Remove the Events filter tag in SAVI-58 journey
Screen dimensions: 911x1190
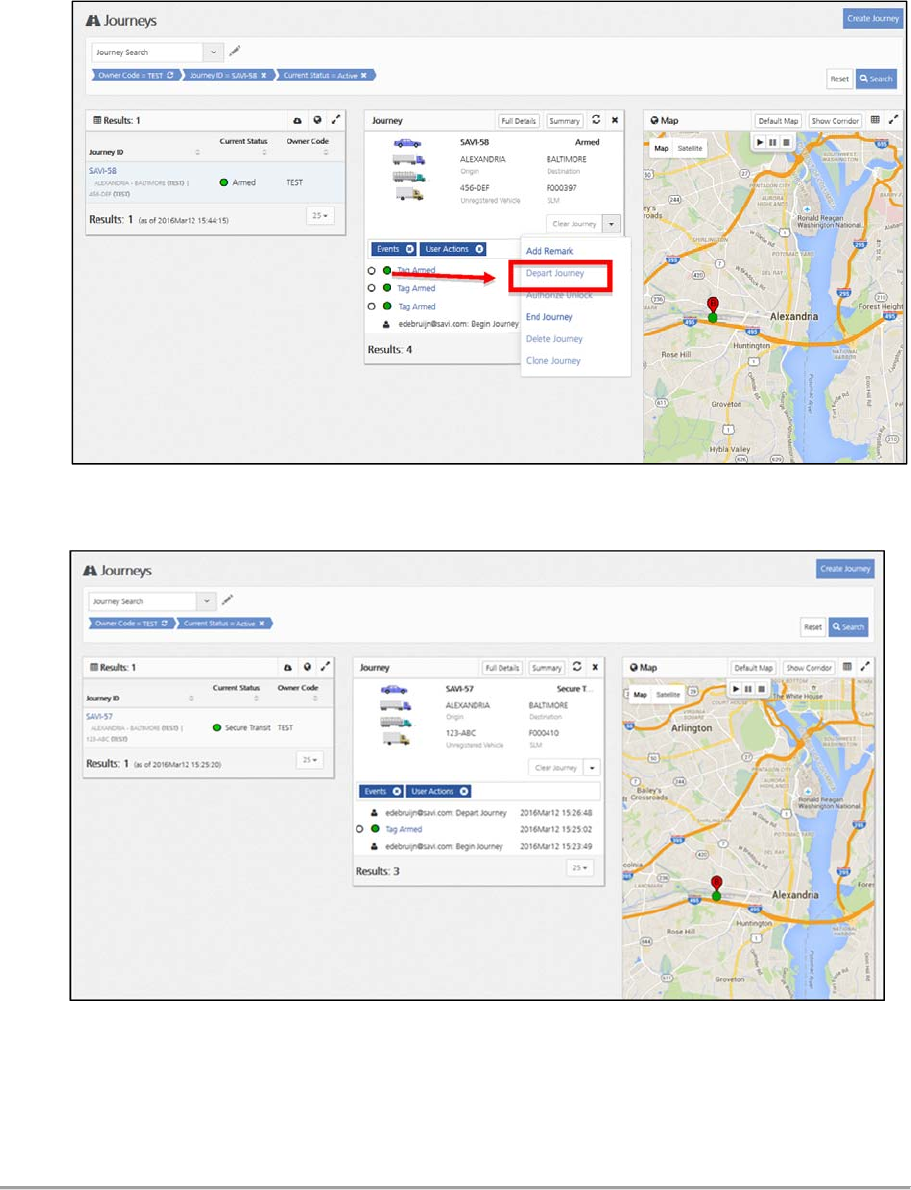(x=409, y=249)
